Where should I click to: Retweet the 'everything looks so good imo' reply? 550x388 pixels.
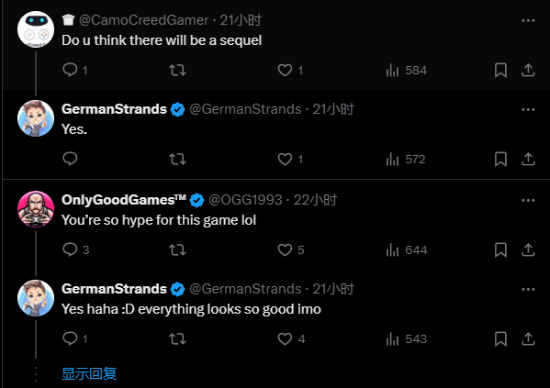point(177,339)
